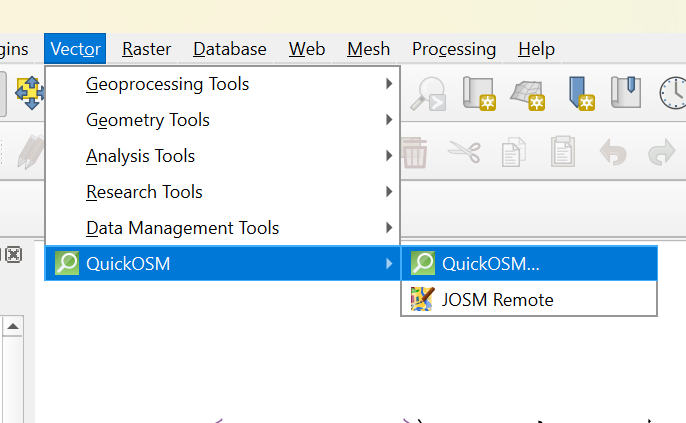Expand the Research Tools submenu

223,192
